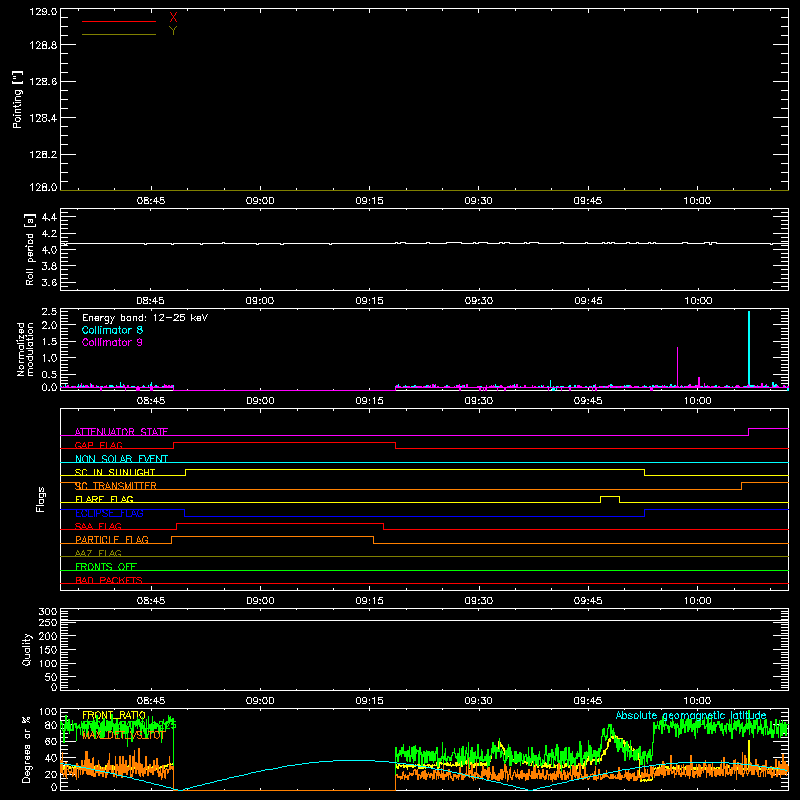Click the tall cyan Collimator 8 spike
800x800 pixels.
(749, 348)
